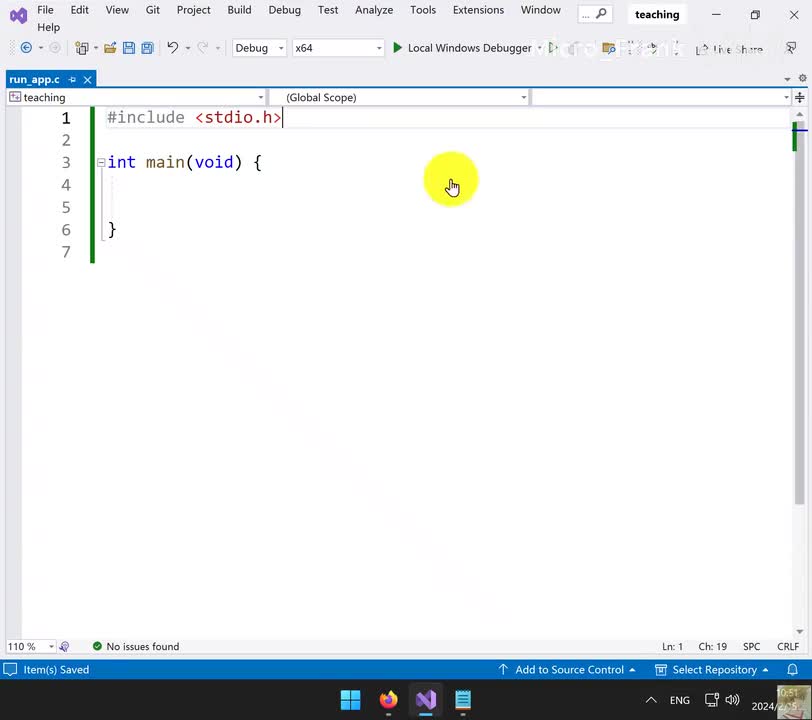The width and height of the screenshot is (812, 720).
Task: Open the Extensions menu
Action: click(478, 10)
